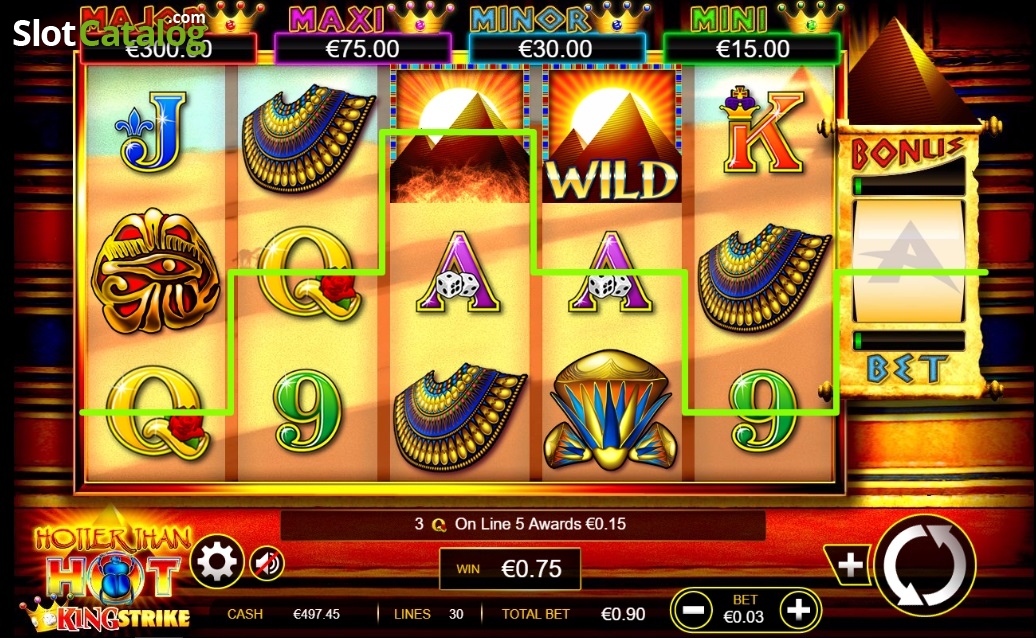1036x638 pixels.
Task: Click the plus tab beside spin button
Action: [x=850, y=565]
